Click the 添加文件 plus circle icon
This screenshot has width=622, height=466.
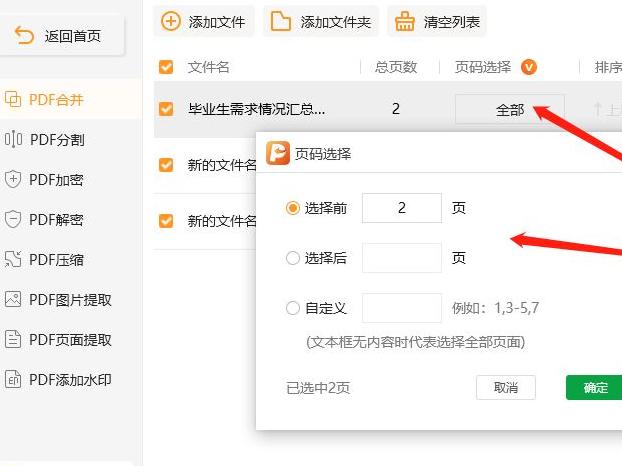click(x=171, y=21)
